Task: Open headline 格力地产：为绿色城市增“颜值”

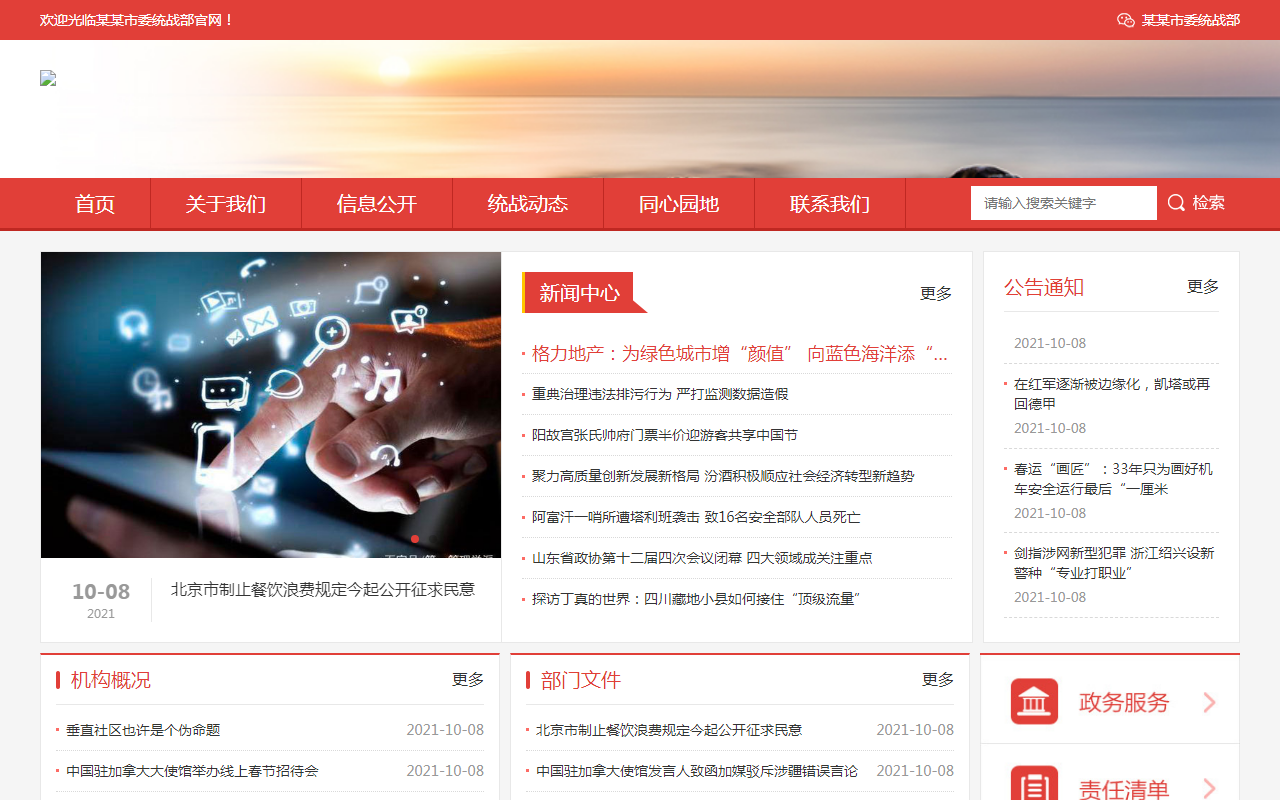Action: point(740,354)
